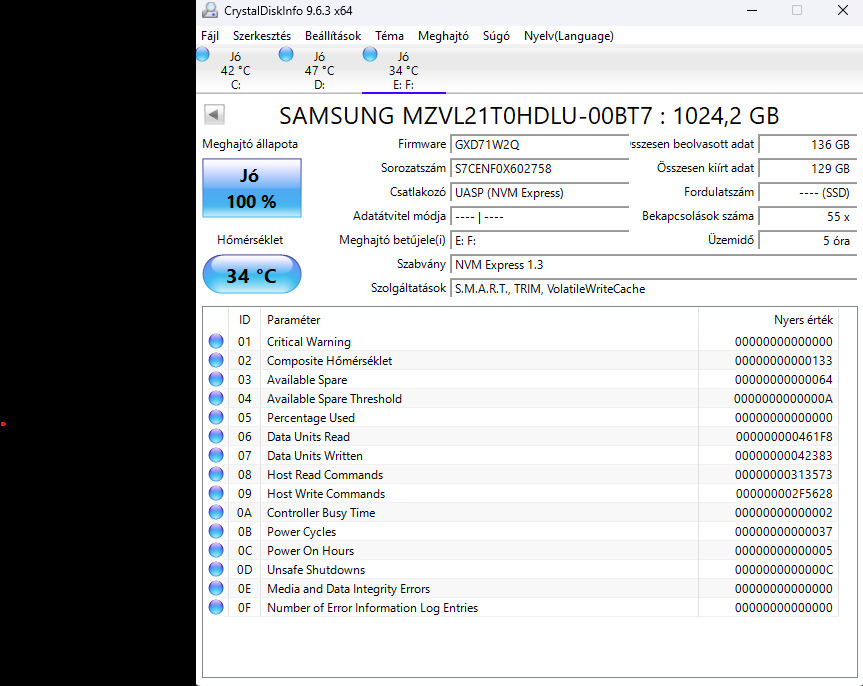Switch to the D: drive tab at 47 °C
This screenshot has height=686, width=863.
pyautogui.click(x=319, y=70)
